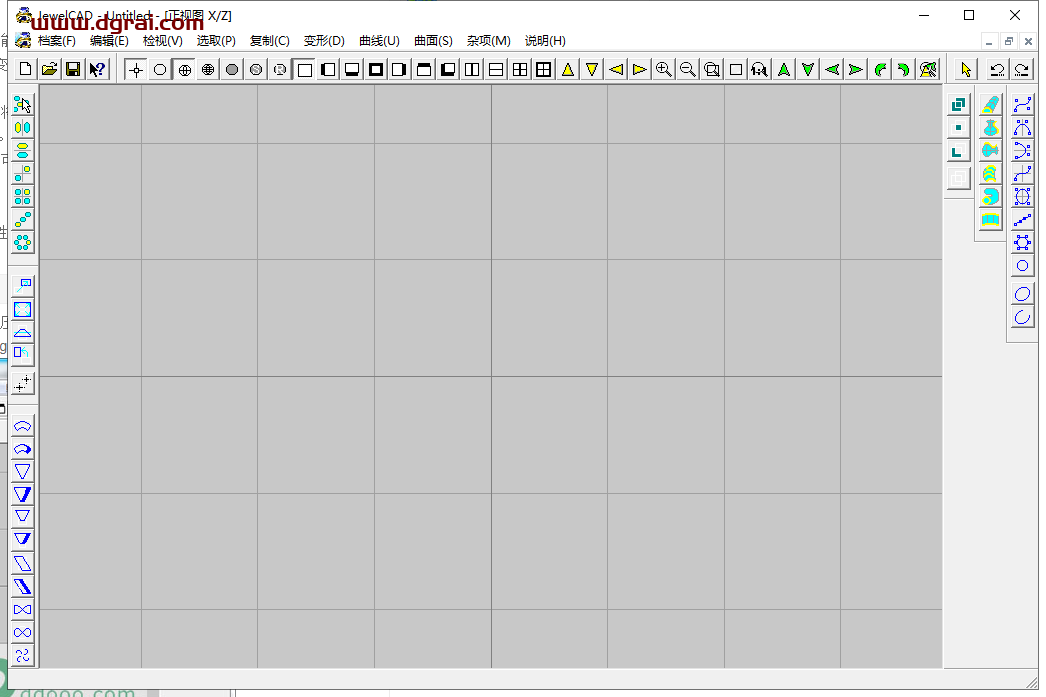The height and width of the screenshot is (697, 1046).
Task: Open the 档案(F) file menu
Action: 57,41
